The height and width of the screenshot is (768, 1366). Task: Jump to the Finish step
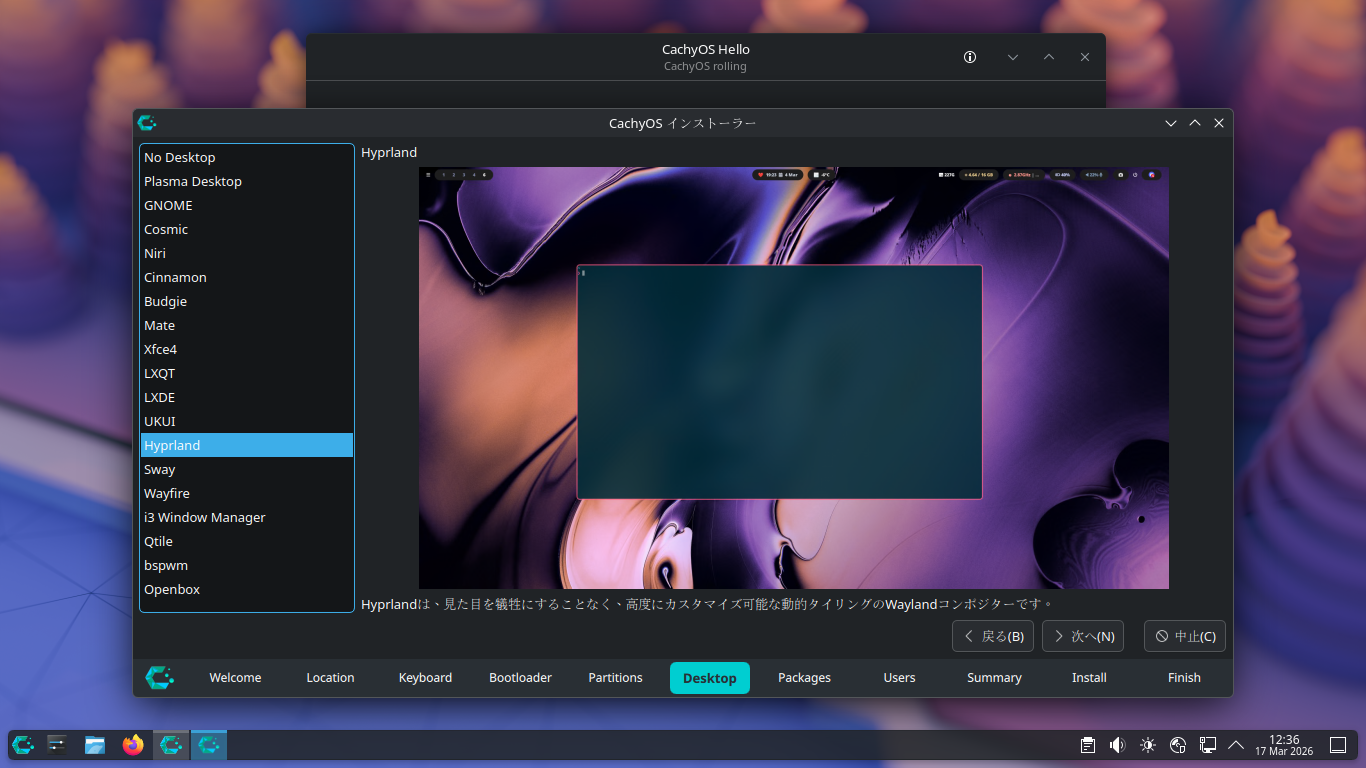tap(1184, 678)
